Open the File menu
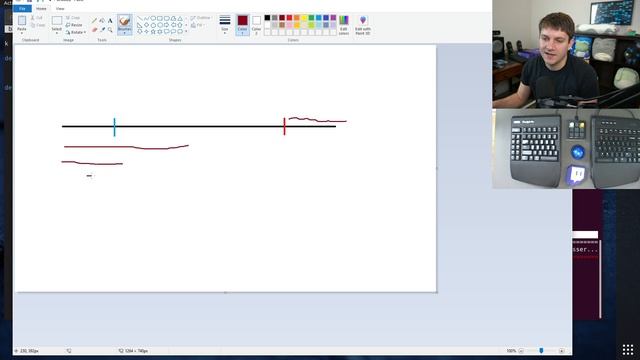Image resolution: width=640 pixels, height=360 pixels. coord(22,9)
